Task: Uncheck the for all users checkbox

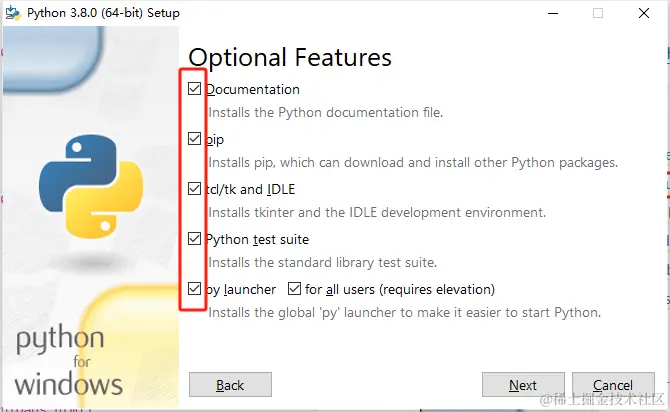Action: [294, 289]
